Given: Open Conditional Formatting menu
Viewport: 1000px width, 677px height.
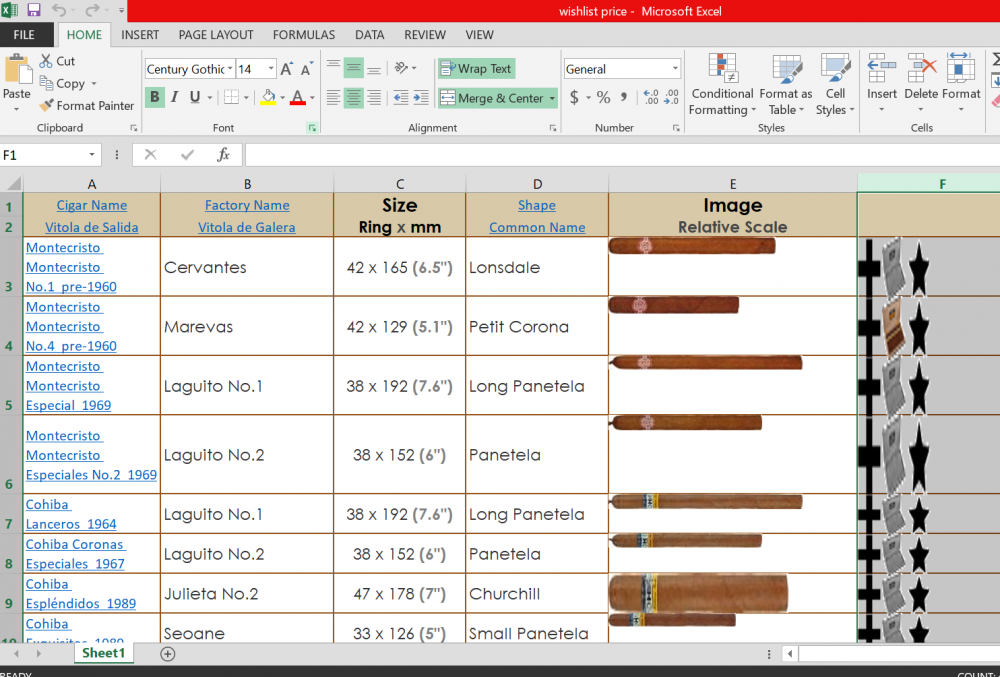Looking at the screenshot, I should tap(722, 85).
